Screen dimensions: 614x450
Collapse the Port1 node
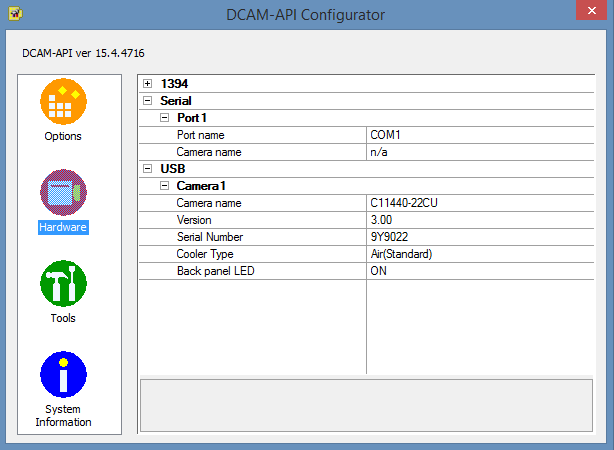coord(165,118)
